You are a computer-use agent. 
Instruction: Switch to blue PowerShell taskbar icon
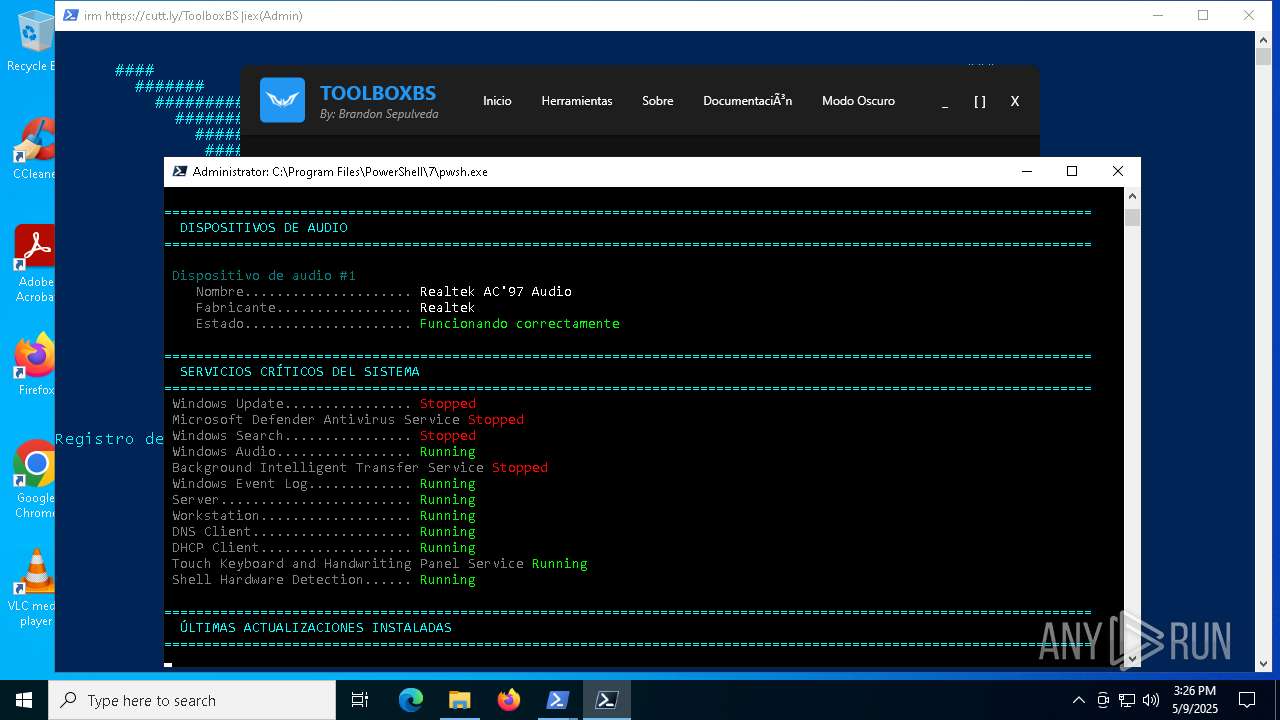click(557, 700)
